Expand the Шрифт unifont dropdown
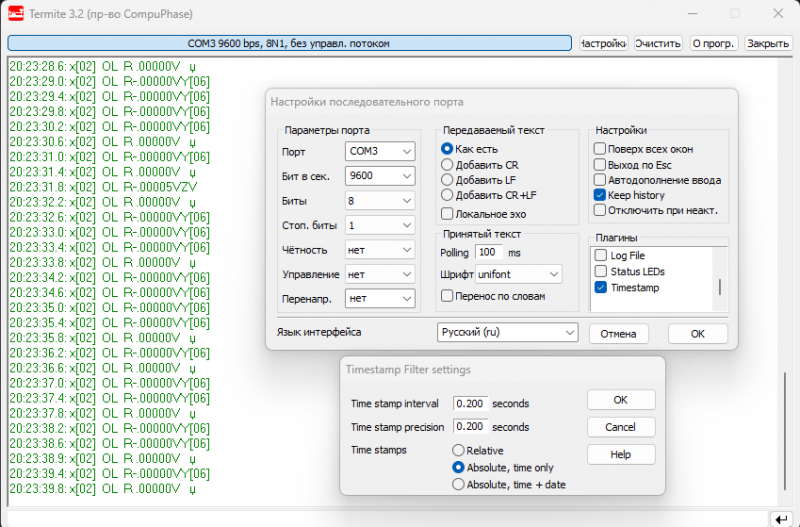Image resolution: width=800 pixels, height=527 pixels. point(518,274)
